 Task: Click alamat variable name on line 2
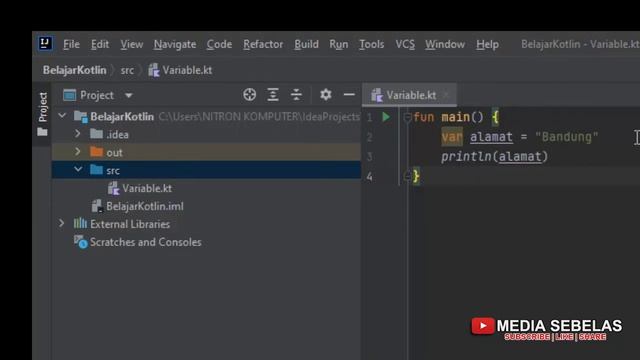pos(491,137)
